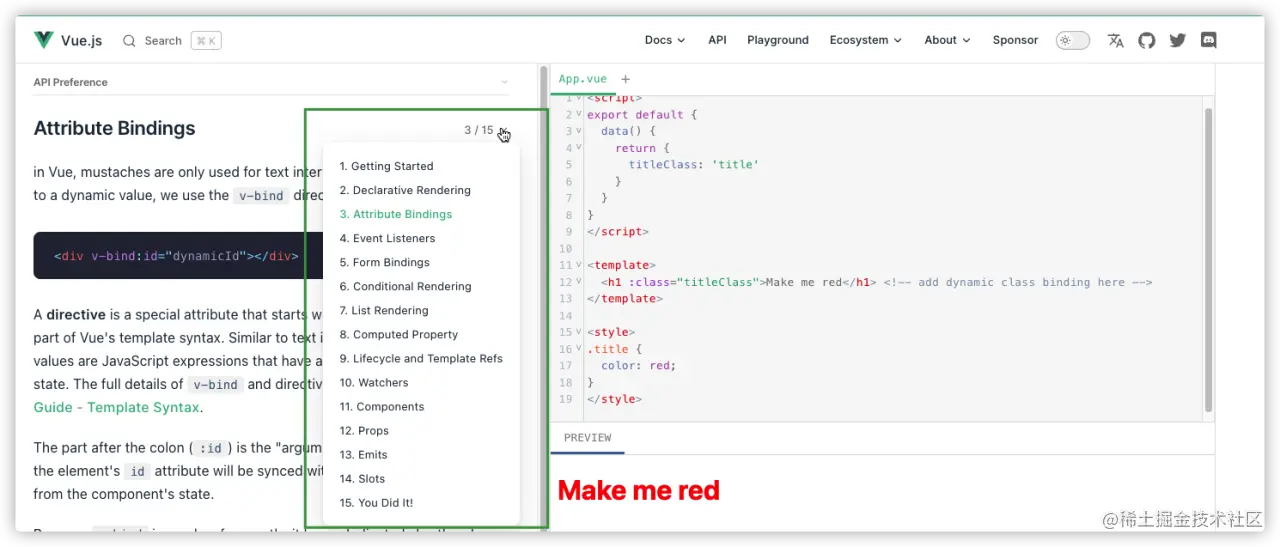The image size is (1280, 547).
Task: Select 15. You Did It!
Action: click(376, 502)
